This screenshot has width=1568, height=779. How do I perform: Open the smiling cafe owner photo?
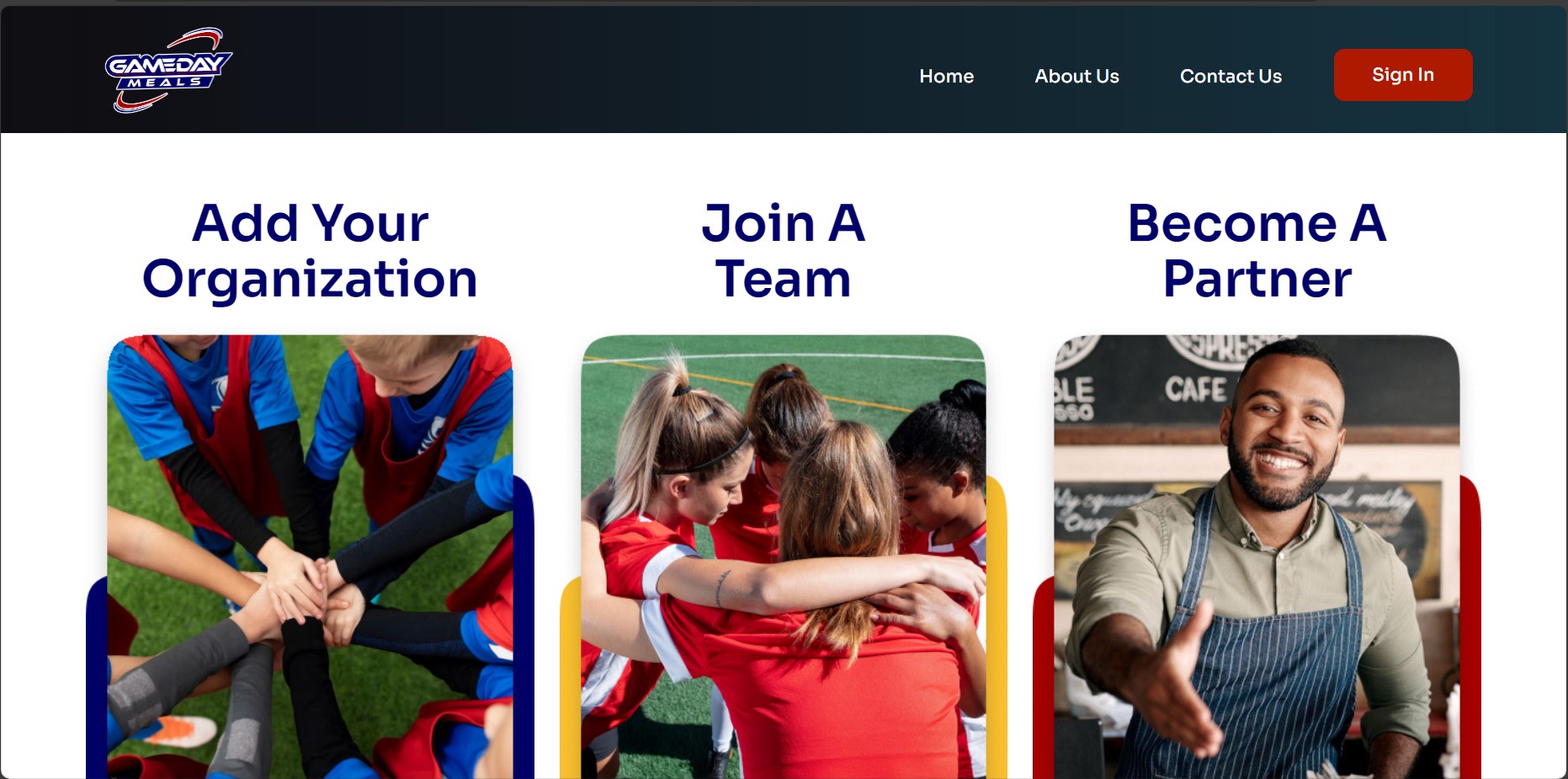[x=1257, y=557]
